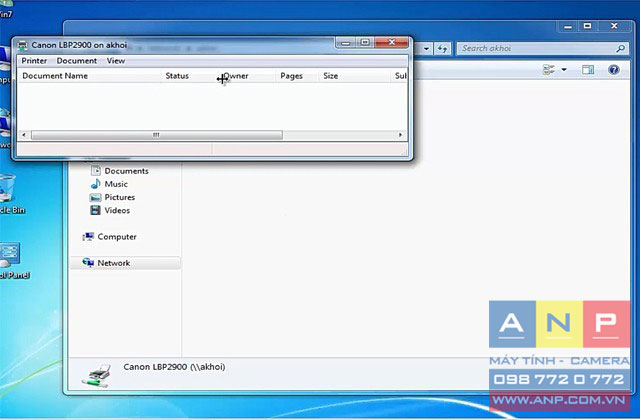This screenshot has height=420, width=640.
Task: Maximize the Explorer window
Action: click(x=587, y=27)
